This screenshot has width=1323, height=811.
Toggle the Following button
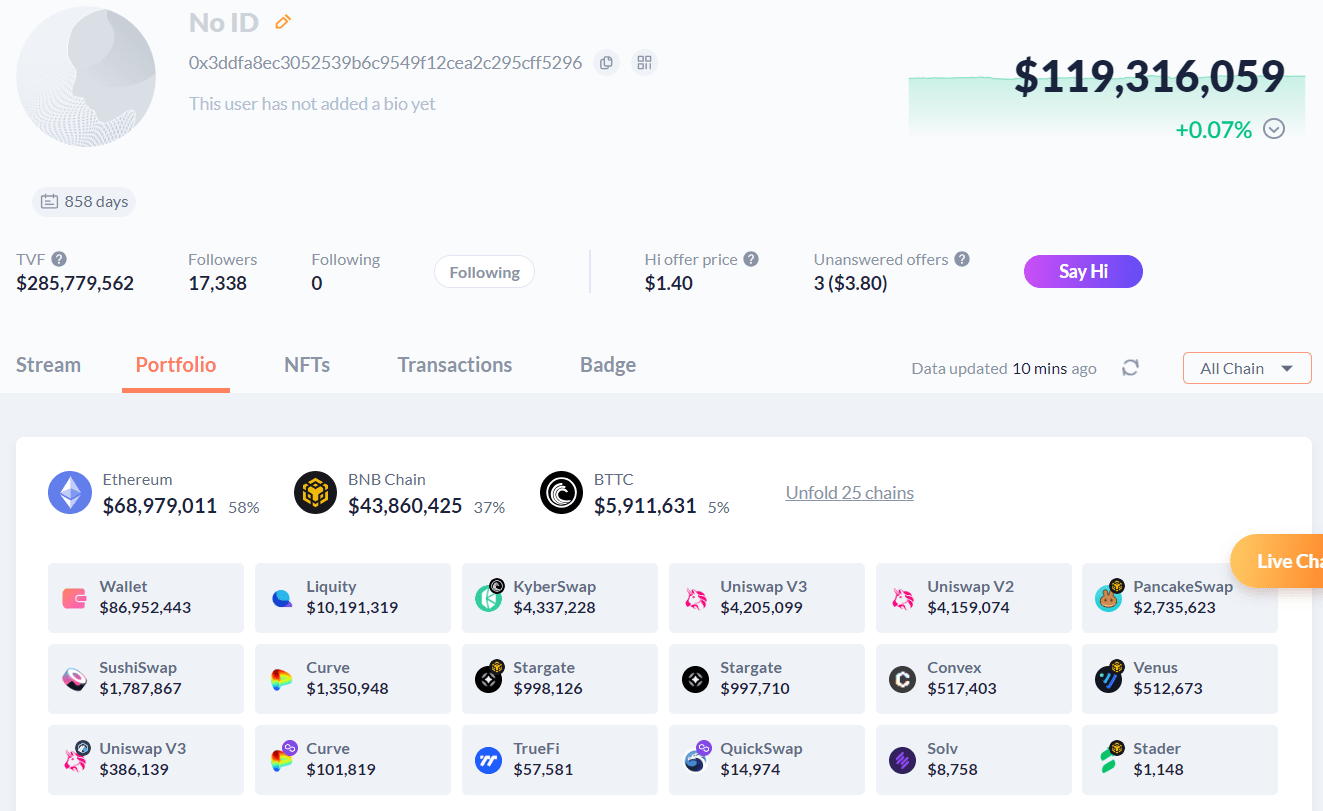484,272
